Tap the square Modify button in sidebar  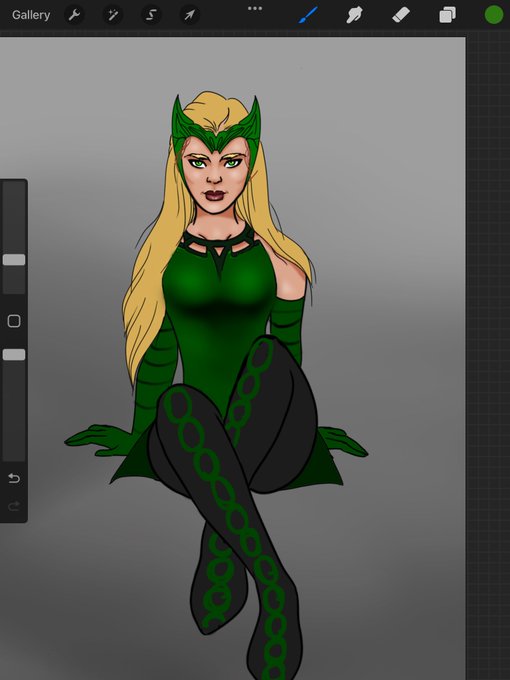[14, 321]
